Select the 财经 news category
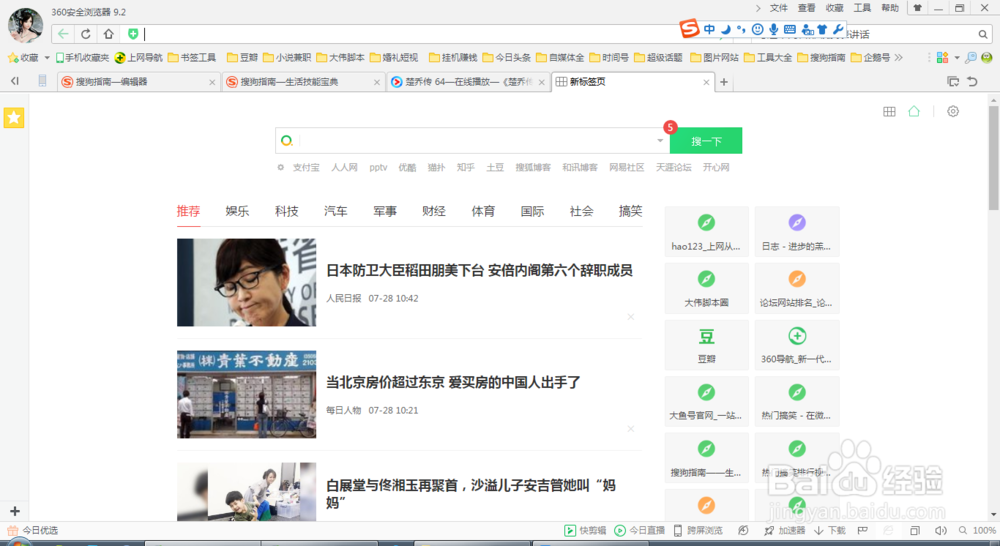 [x=434, y=211]
